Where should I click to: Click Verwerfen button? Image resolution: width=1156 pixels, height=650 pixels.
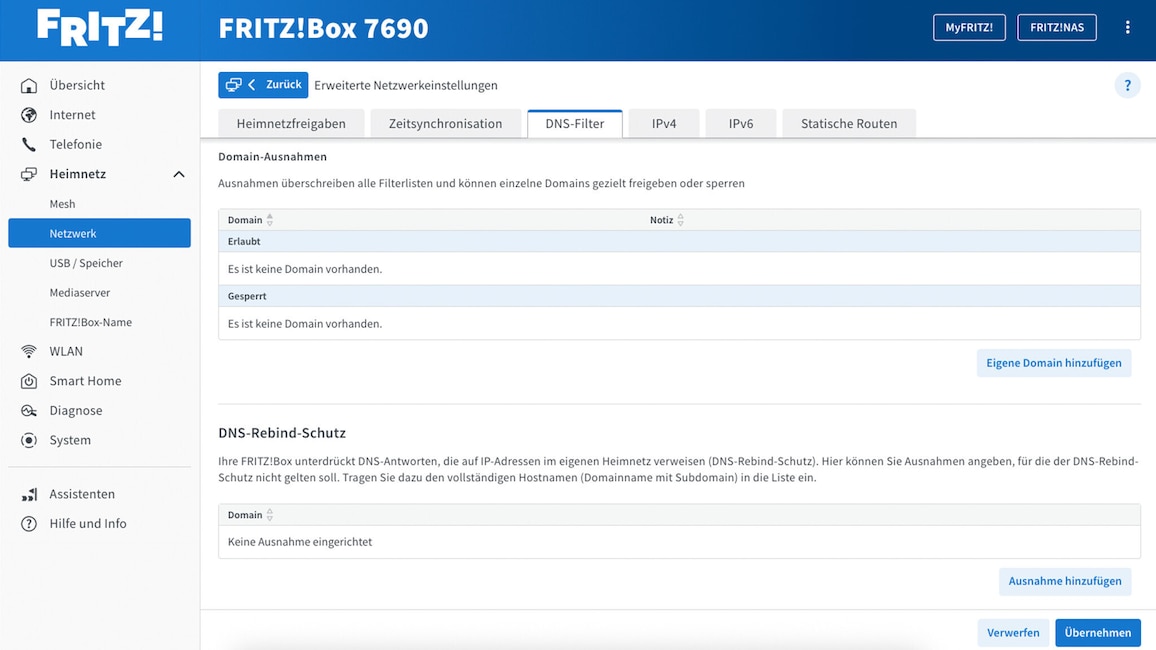coord(1013,632)
